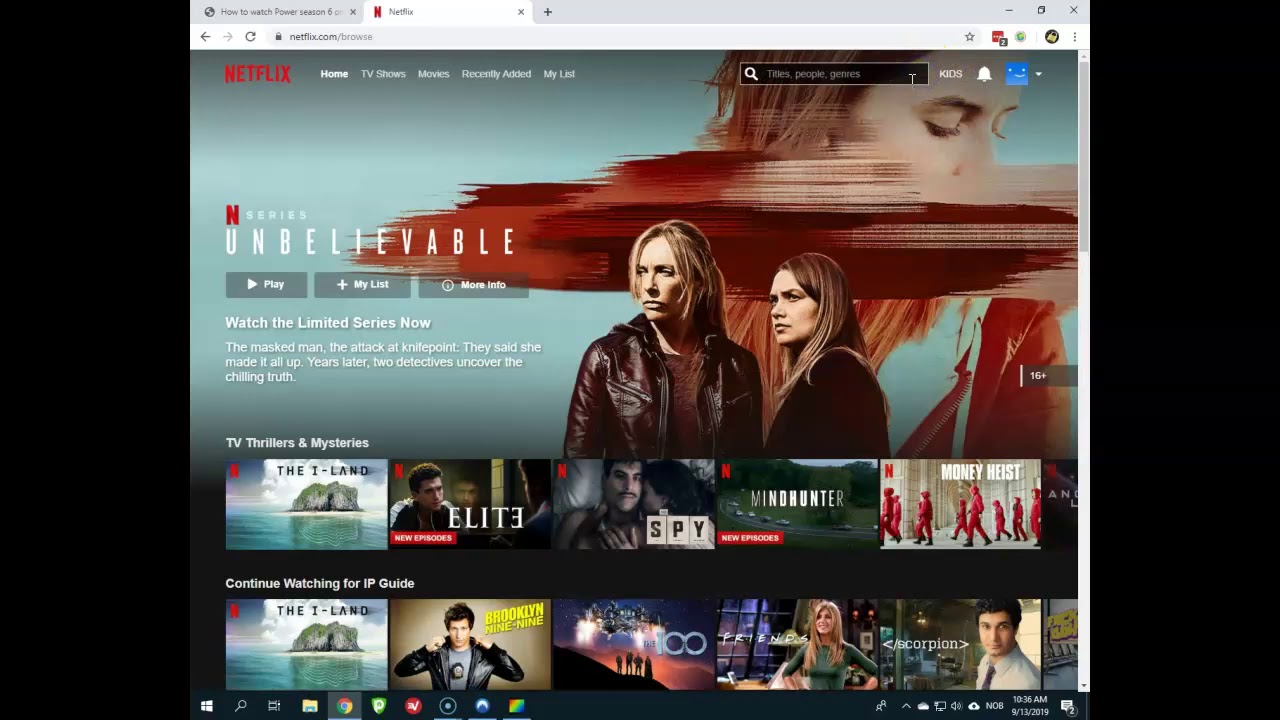
Task: Open Chrome's customize and control menu
Action: pos(1074,36)
